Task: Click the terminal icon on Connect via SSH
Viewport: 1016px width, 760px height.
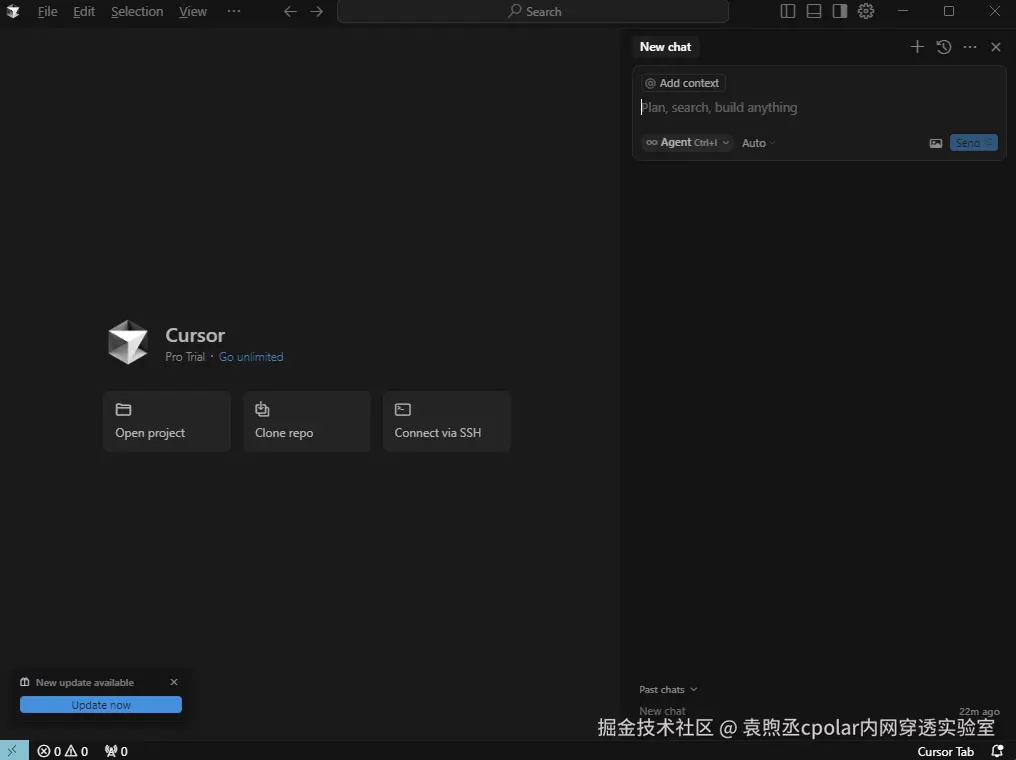Action: (x=402, y=409)
